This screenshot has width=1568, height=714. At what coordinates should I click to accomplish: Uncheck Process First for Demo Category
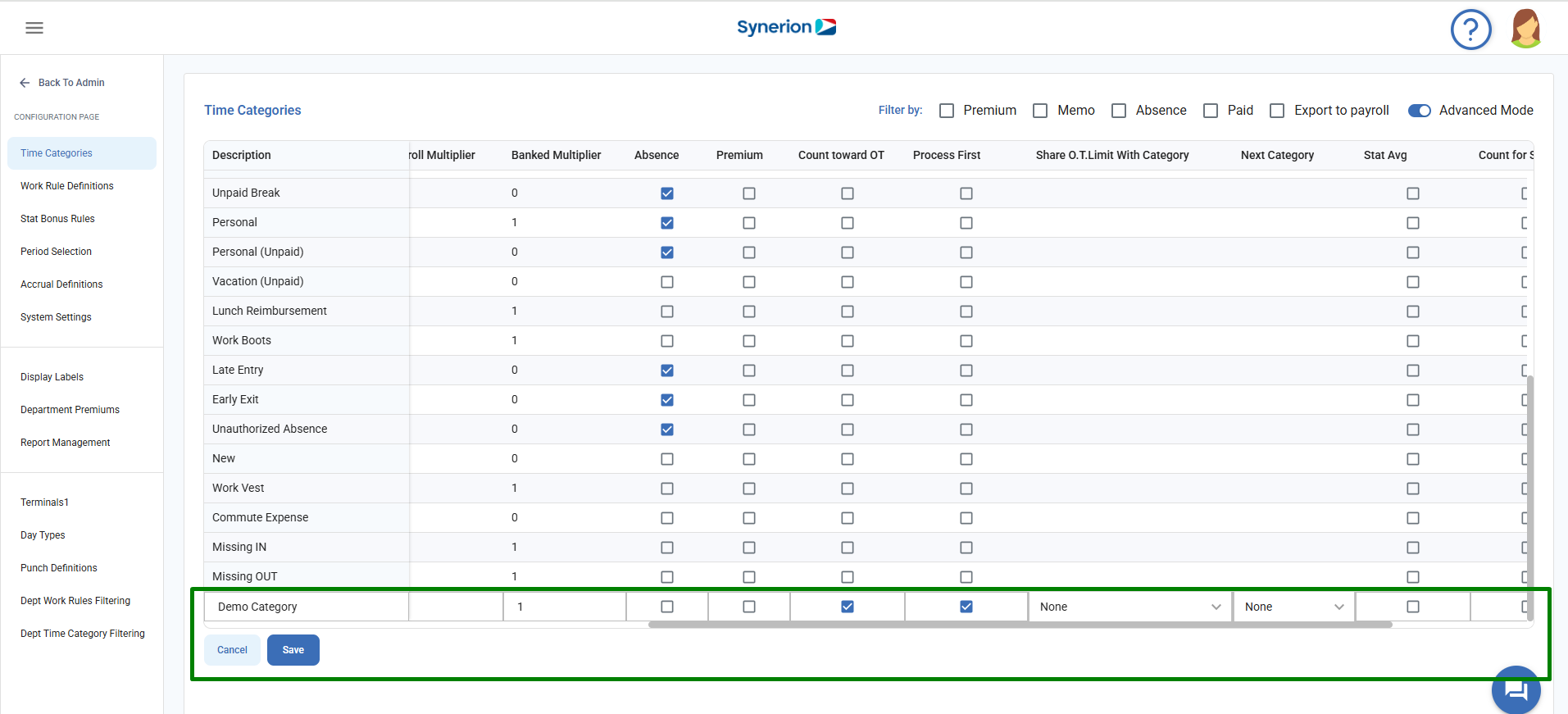point(966,607)
